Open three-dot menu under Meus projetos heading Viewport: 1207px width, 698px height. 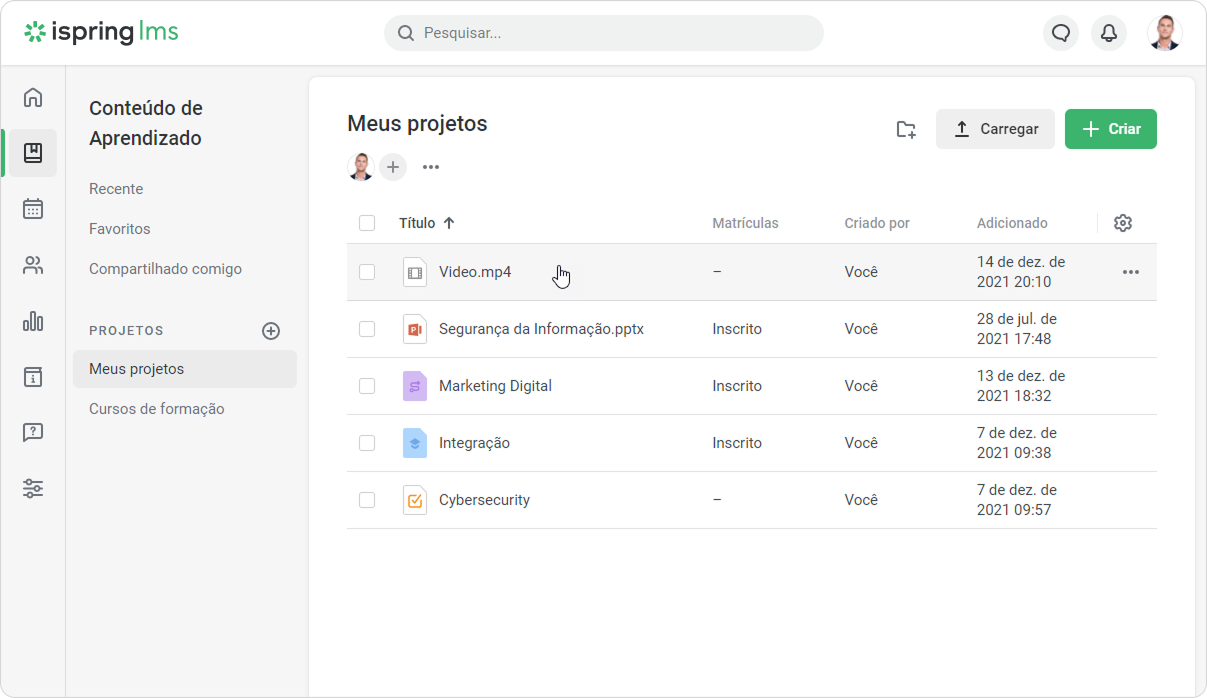(431, 167)
